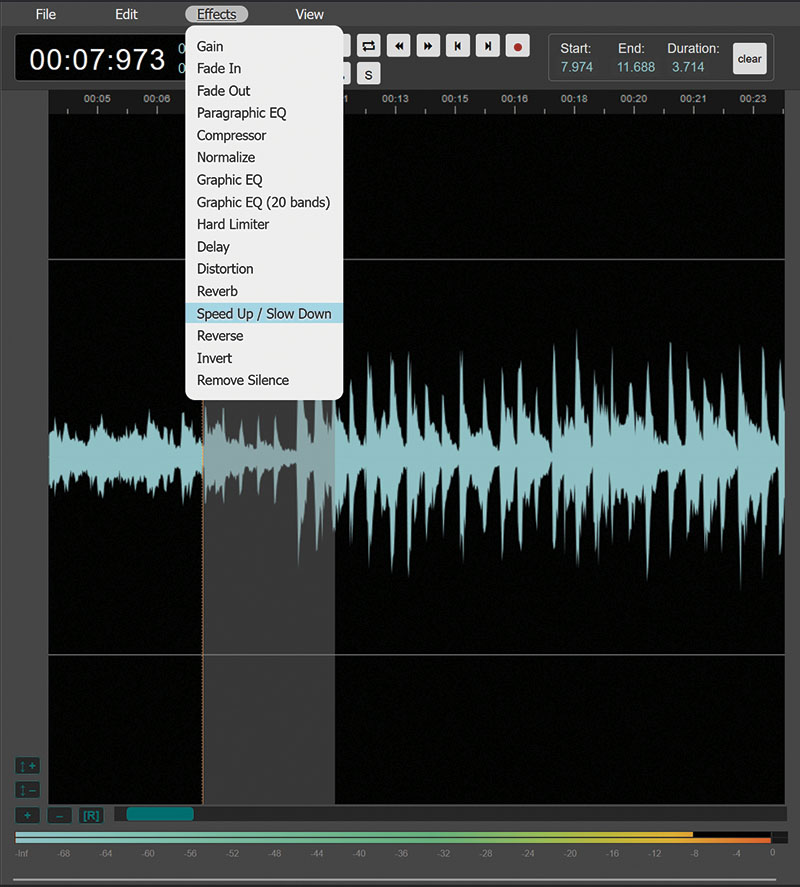Click the rewind button

(x=398, y=46)
